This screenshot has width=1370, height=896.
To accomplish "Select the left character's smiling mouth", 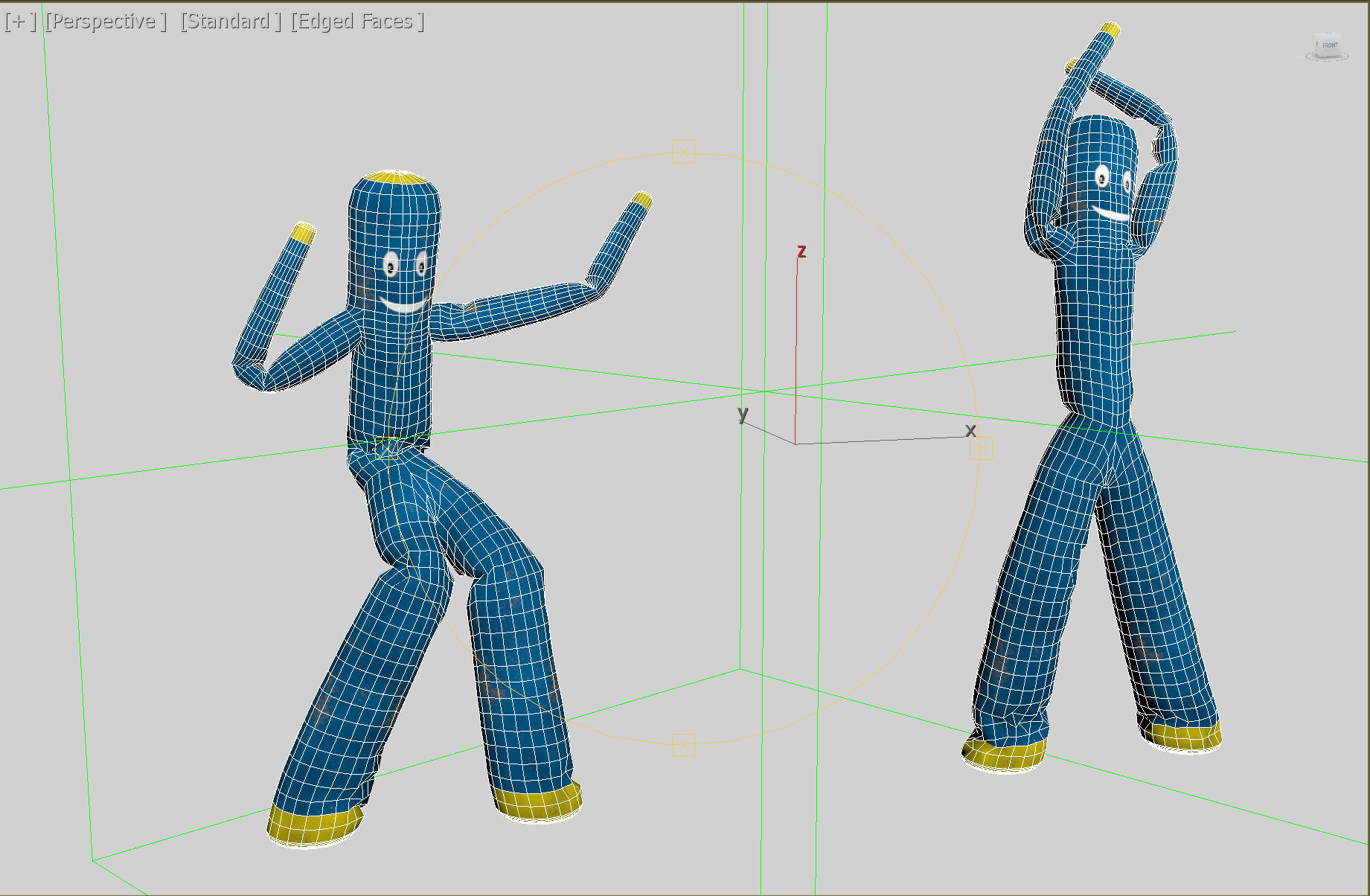I will 404,304.
